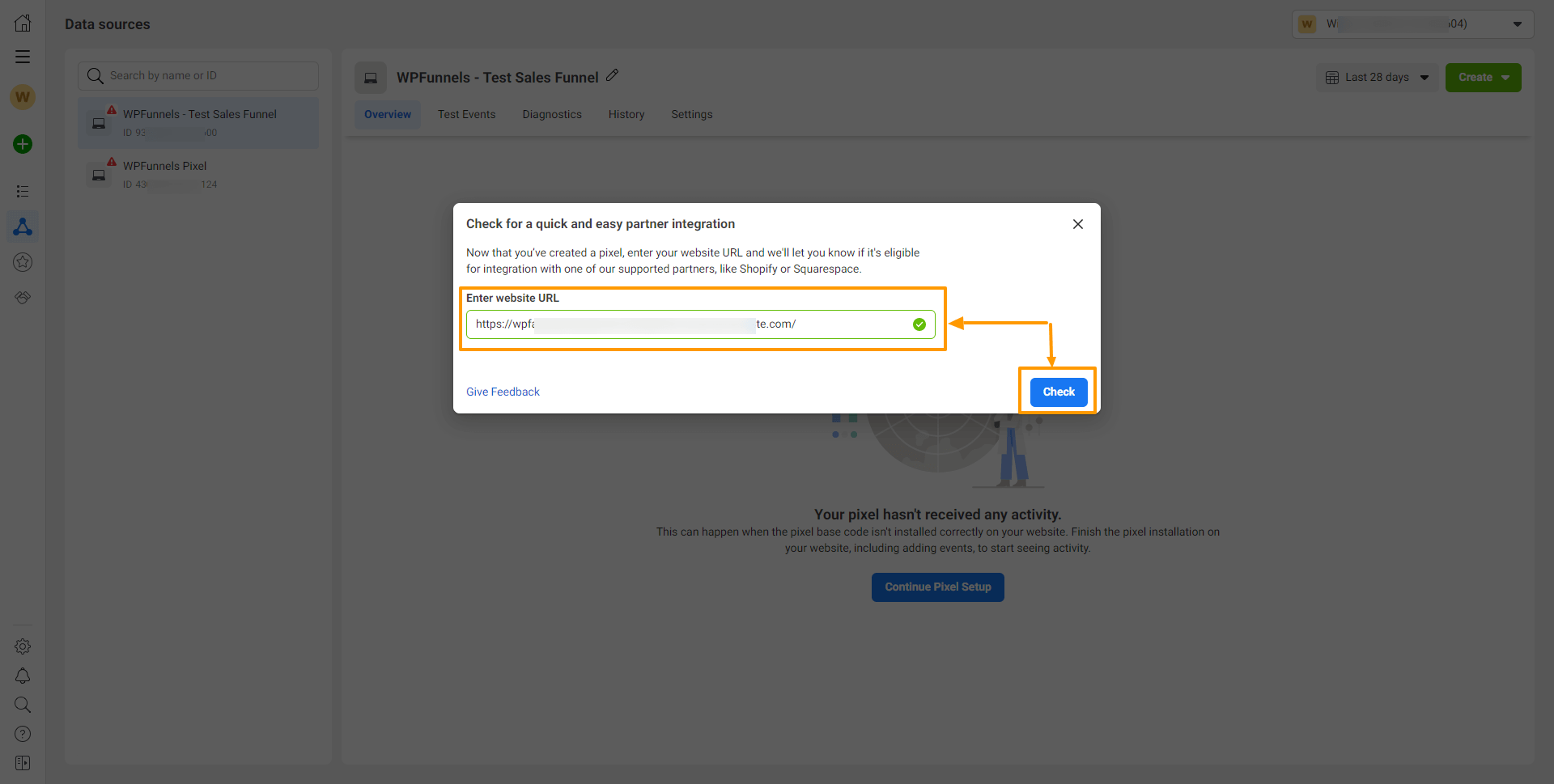Switch to the Overview tab
This screenshot has height=784, width=1554.
[388, 115]
